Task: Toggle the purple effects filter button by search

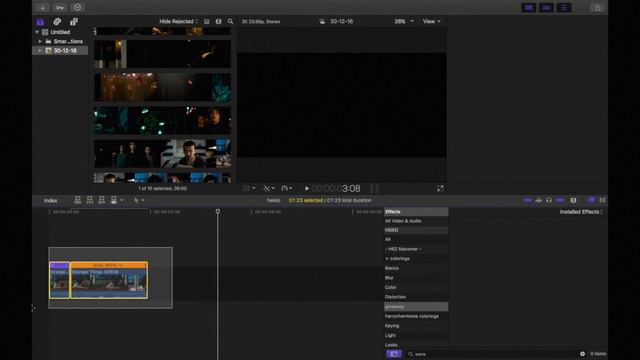Action: [394, 354]
